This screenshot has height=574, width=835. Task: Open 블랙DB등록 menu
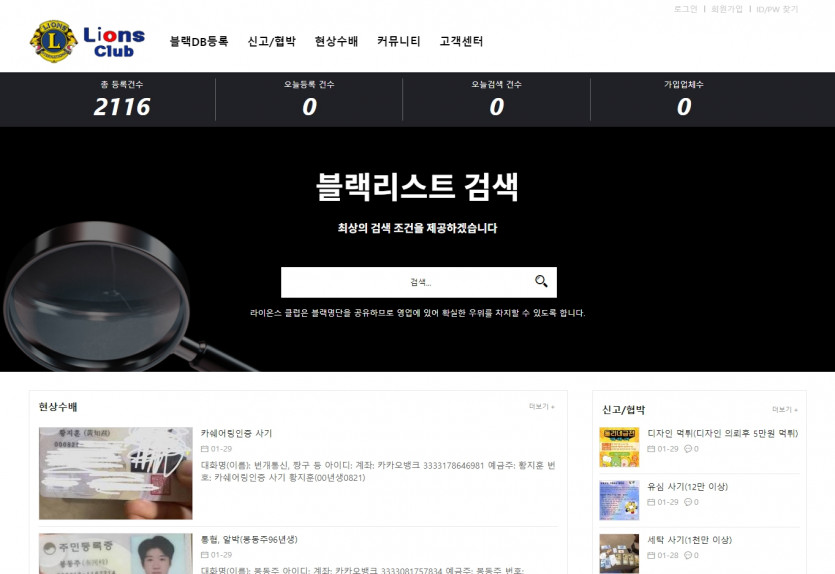199,42
